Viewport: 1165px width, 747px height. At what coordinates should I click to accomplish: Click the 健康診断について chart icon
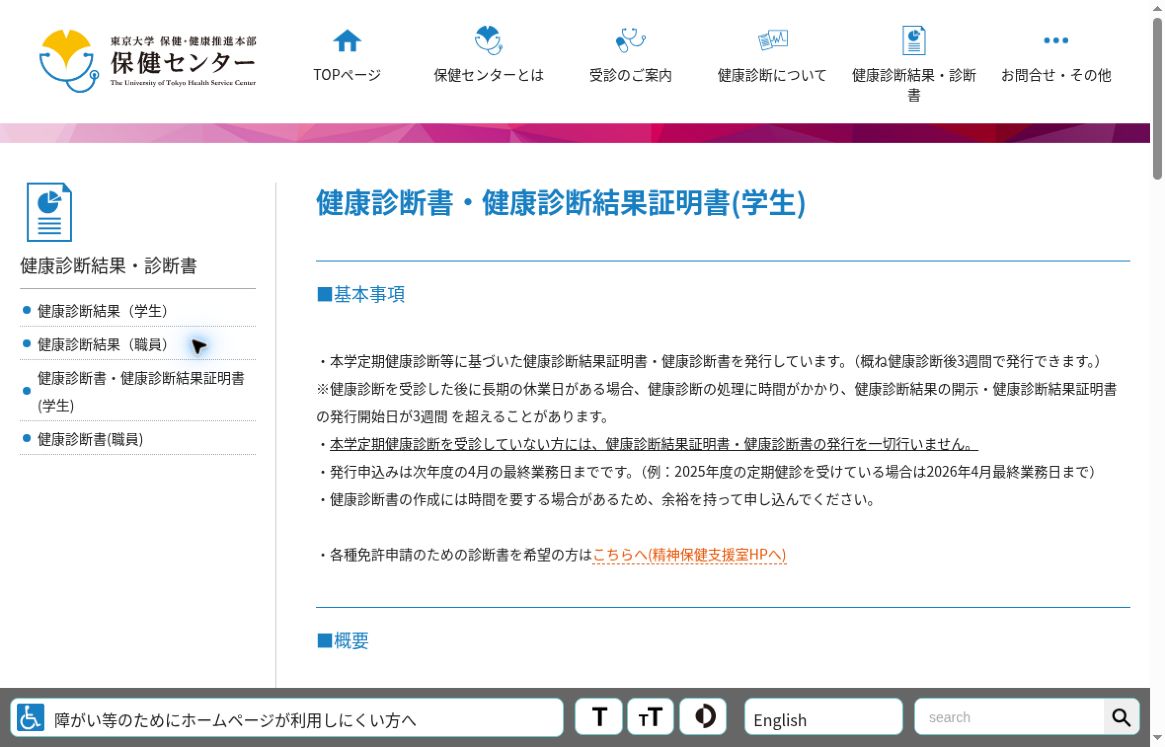[773, 40]
